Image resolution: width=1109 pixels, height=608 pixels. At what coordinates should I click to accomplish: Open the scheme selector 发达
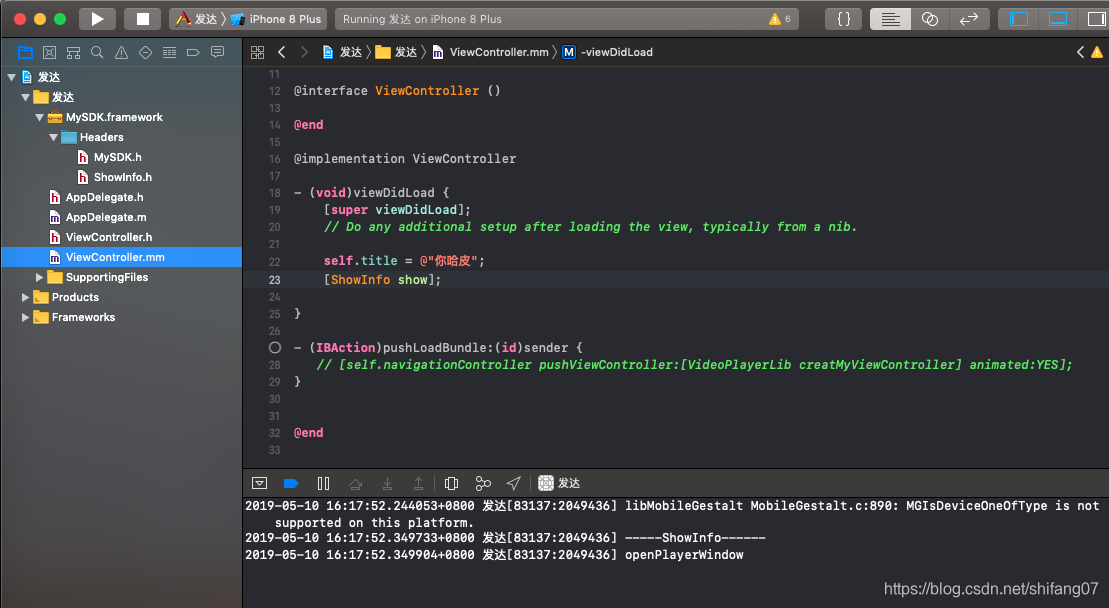point(197,19)
